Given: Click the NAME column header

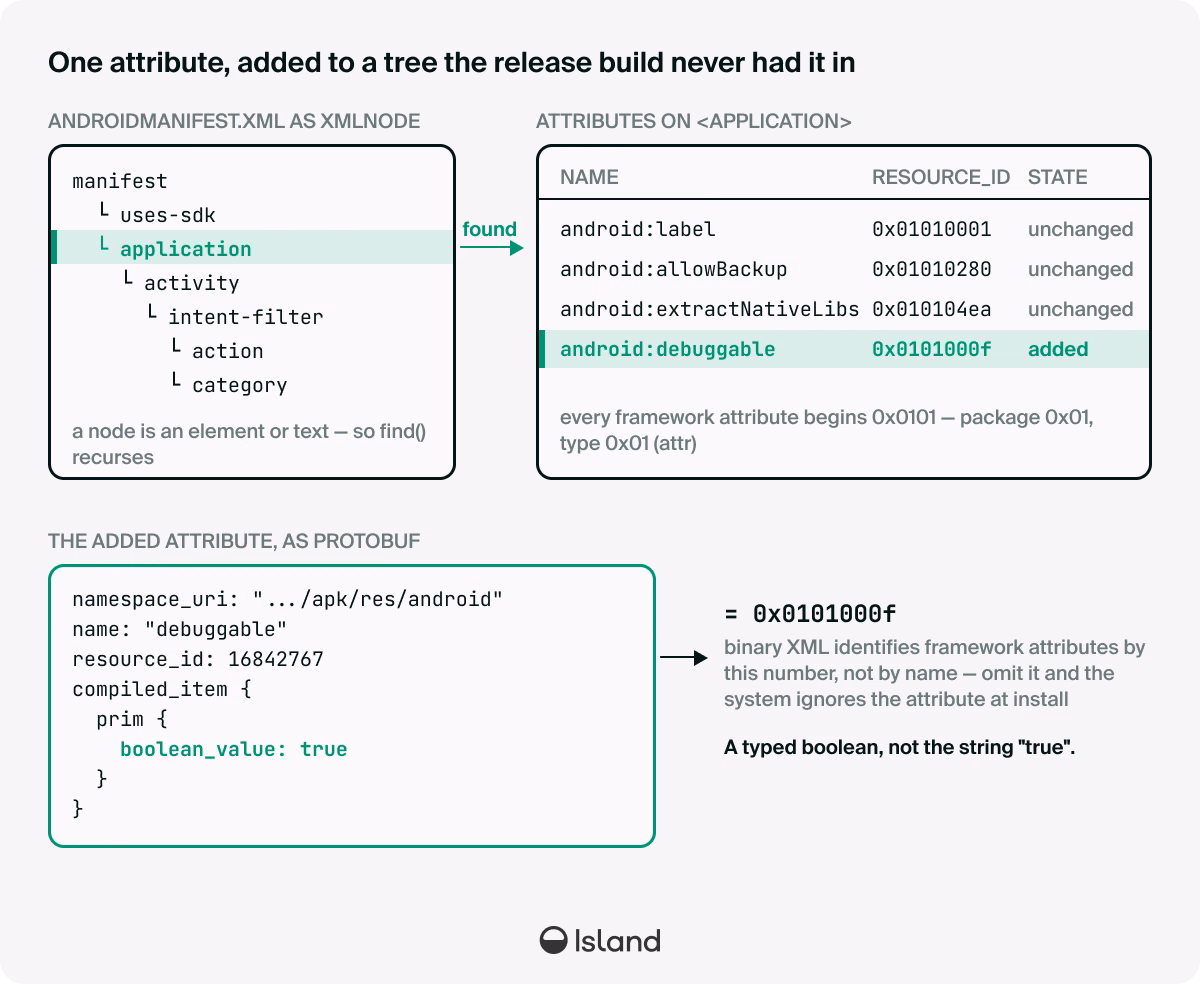Looking at the screenshot, I should coord(589,177).
